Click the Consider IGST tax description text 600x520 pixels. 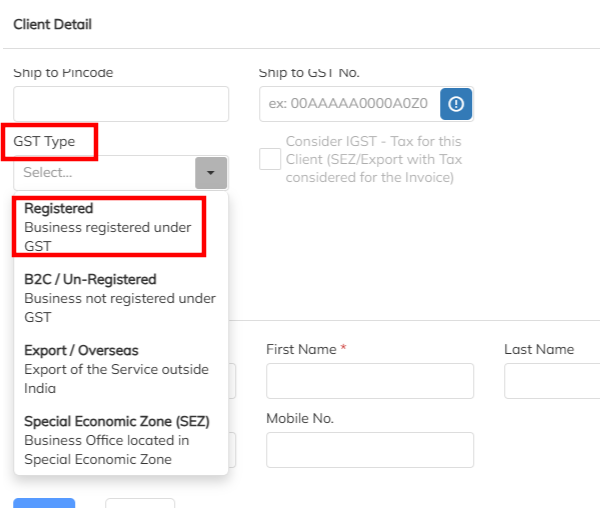click(x=373, y=159)
